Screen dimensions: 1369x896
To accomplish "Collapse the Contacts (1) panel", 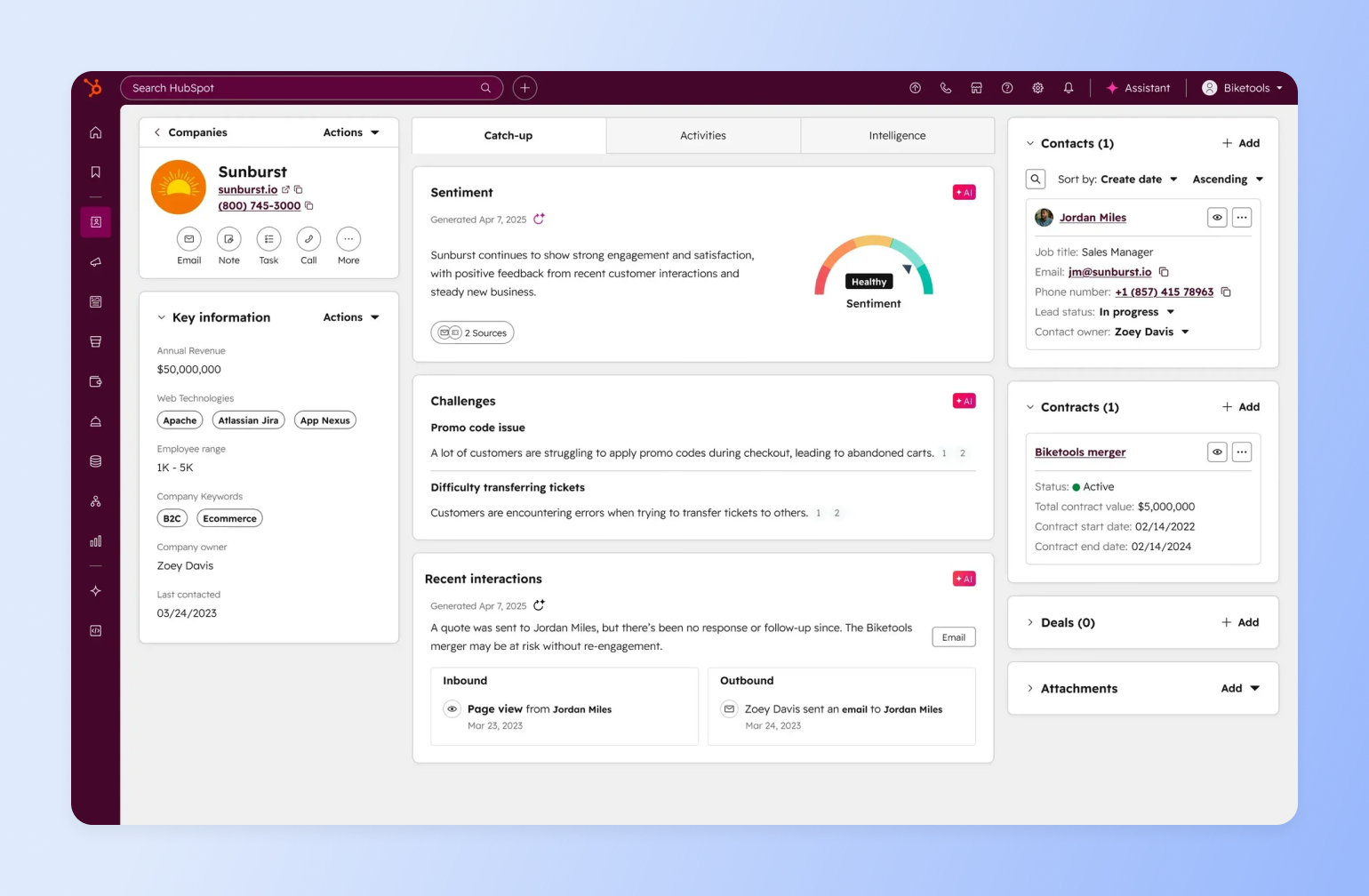I will 1030,143.
